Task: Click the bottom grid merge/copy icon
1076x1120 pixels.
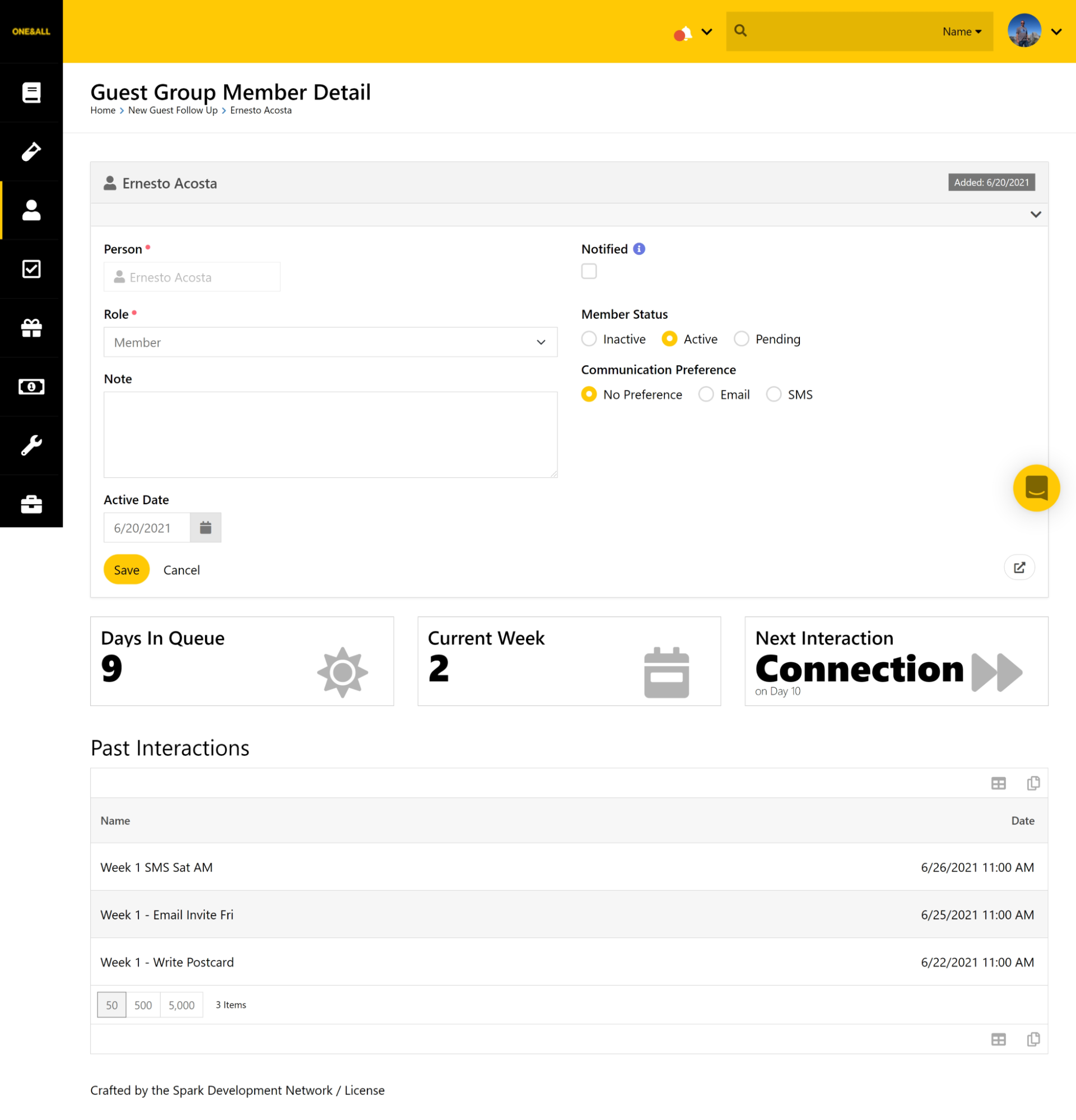Action: coord(1033,1039)
